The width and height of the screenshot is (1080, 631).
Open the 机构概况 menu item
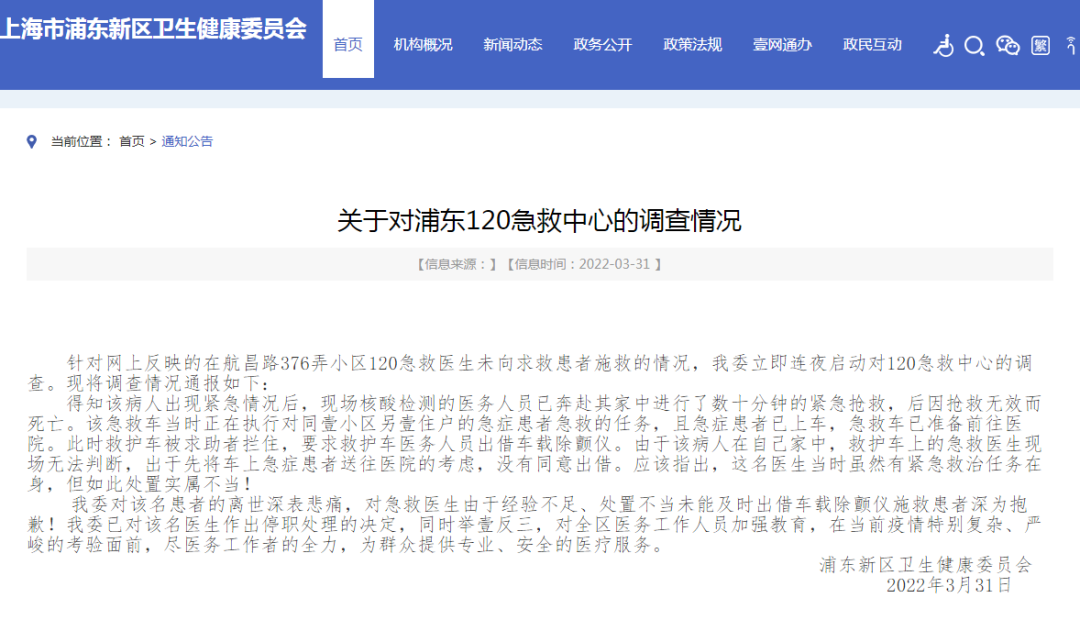(423, 44)
